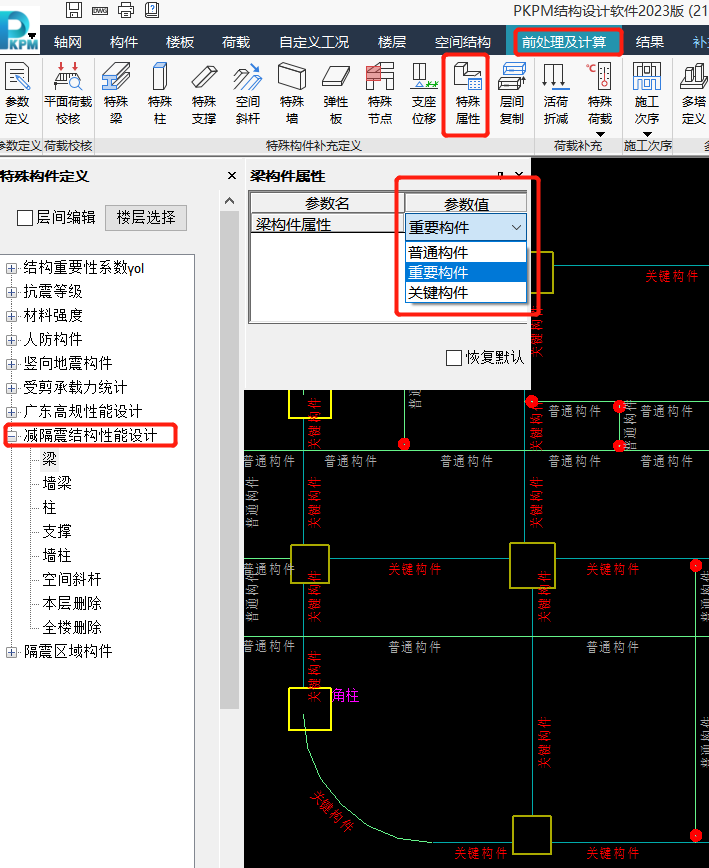
Task: Expand the 隔震区域构件 tree node
Action: click(11, 652)
